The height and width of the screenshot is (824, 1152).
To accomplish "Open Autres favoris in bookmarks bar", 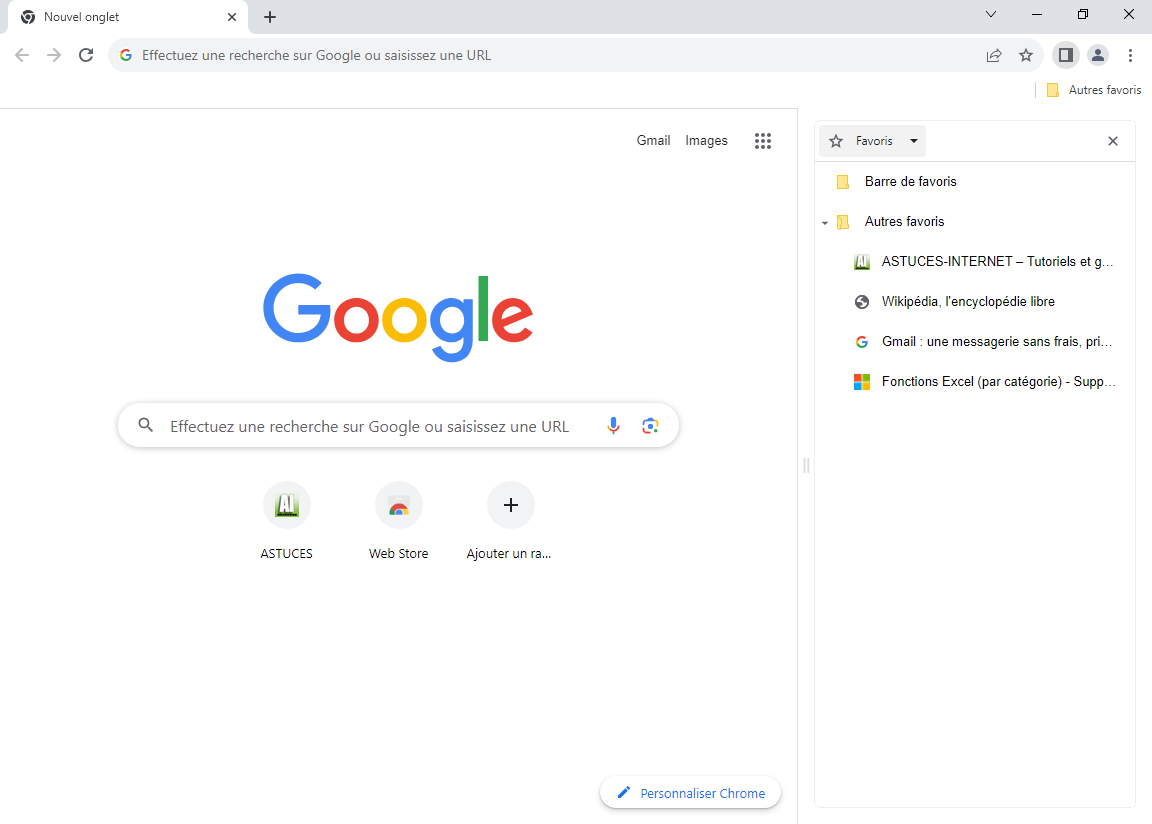I will [1094, 90].
